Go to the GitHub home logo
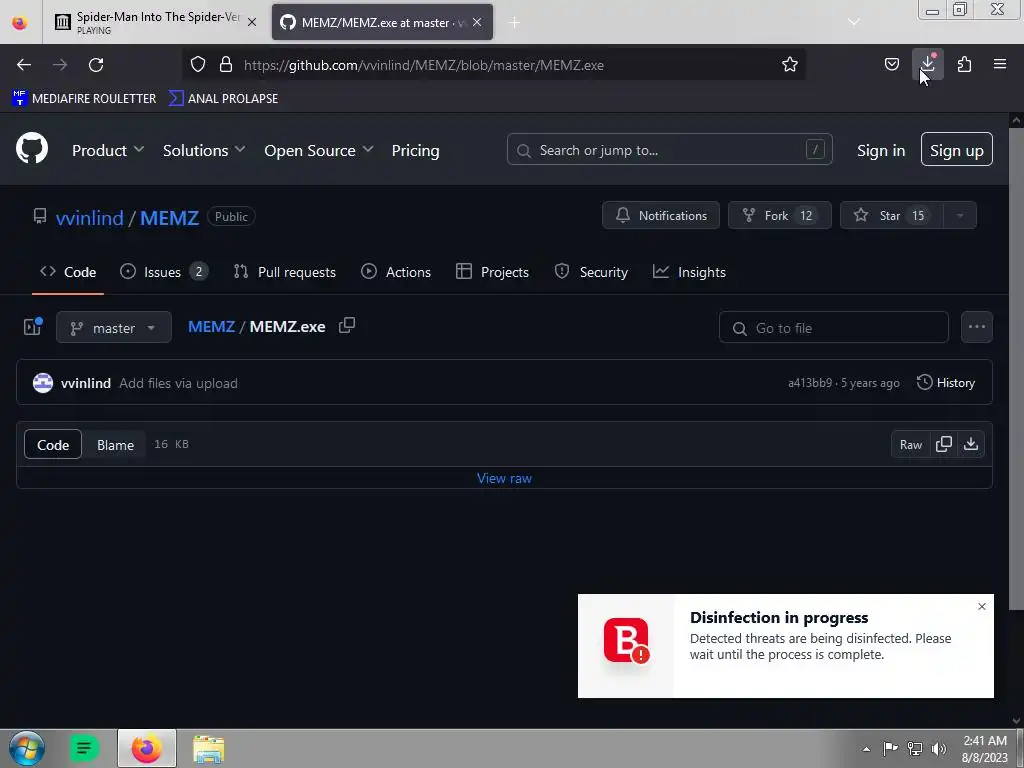Viewport: 1024px width, 768px height. pos(32,149)
